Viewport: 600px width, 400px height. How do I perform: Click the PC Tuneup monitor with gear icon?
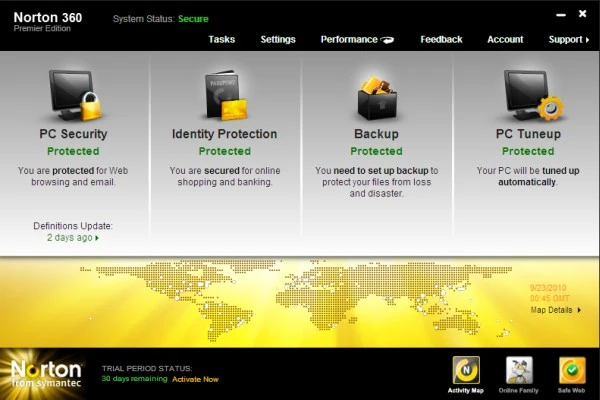(x=527, y=95)
